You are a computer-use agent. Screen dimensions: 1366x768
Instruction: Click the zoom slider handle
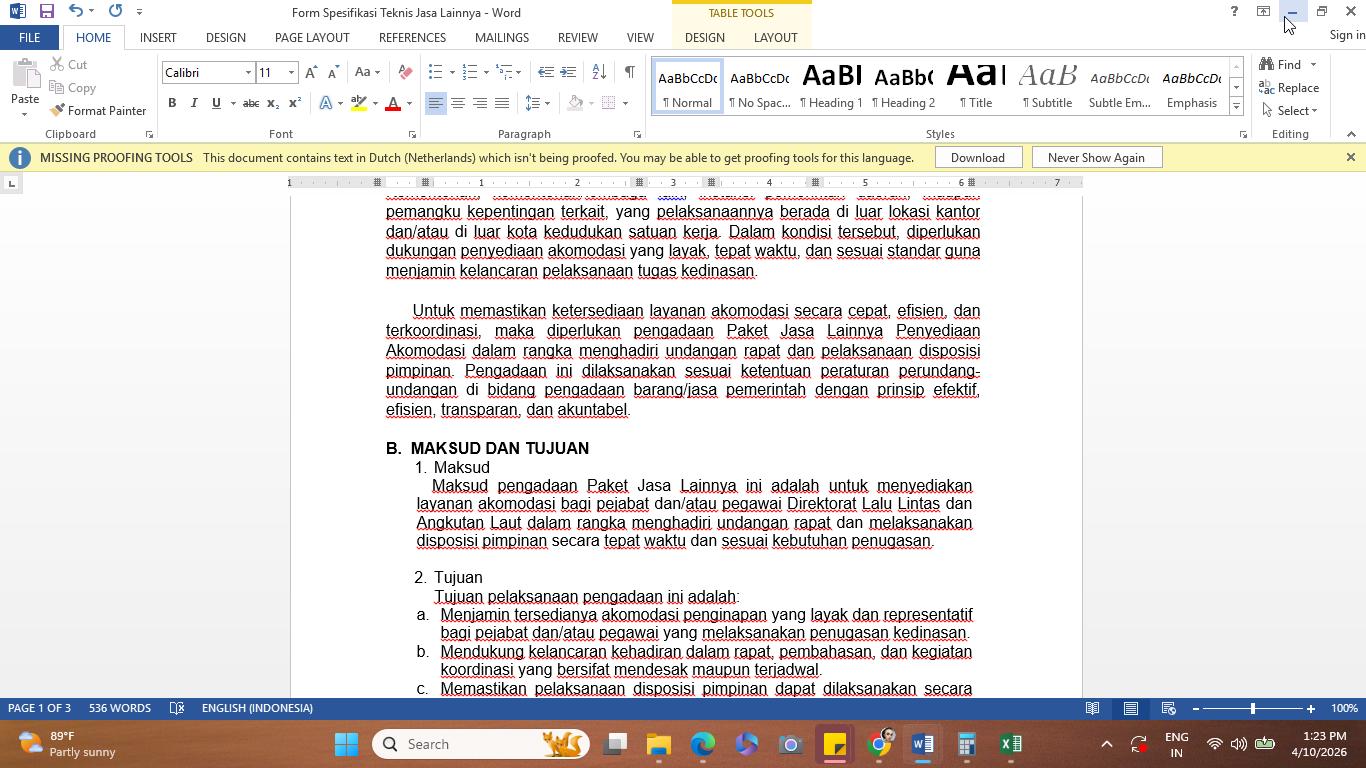pos(1253,709)
